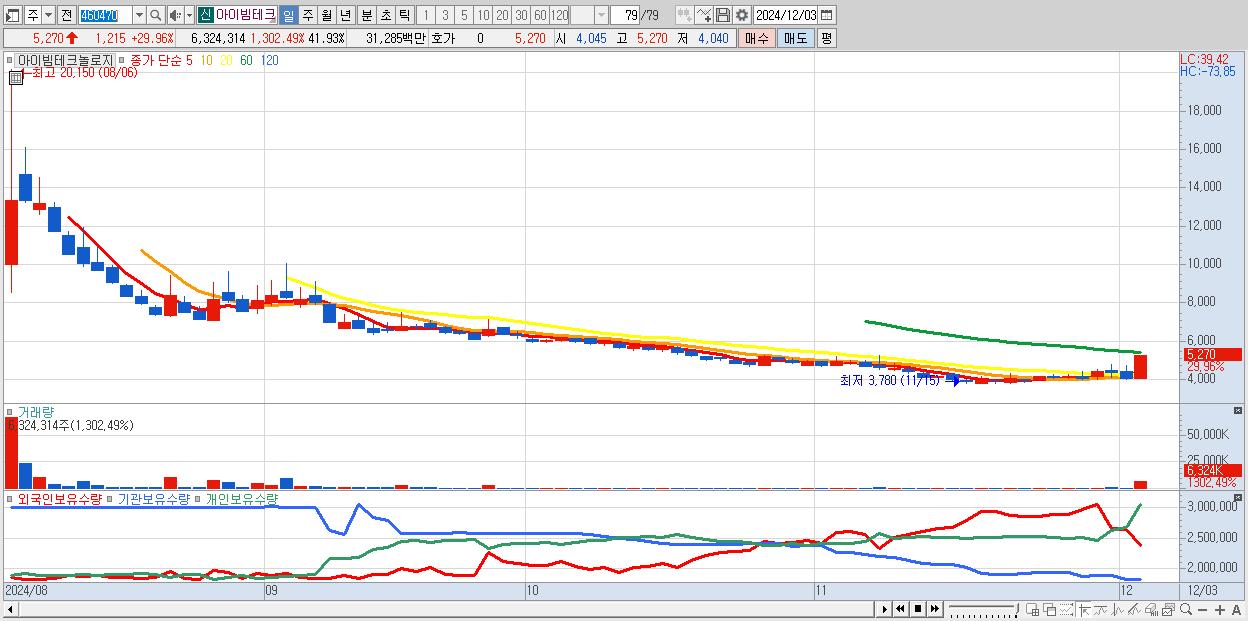Toggle the 개인보유수량 indicator marker
Viewport: 1248px width, 621px height.
pos(198,499)
